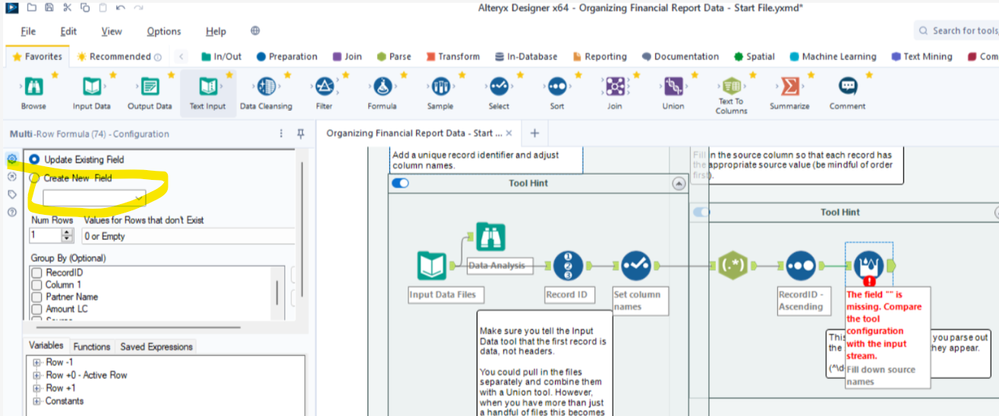Click the Multi-Row Formula node with error
This screenshot has height=416, width=999.
click(x=869, y=266)
